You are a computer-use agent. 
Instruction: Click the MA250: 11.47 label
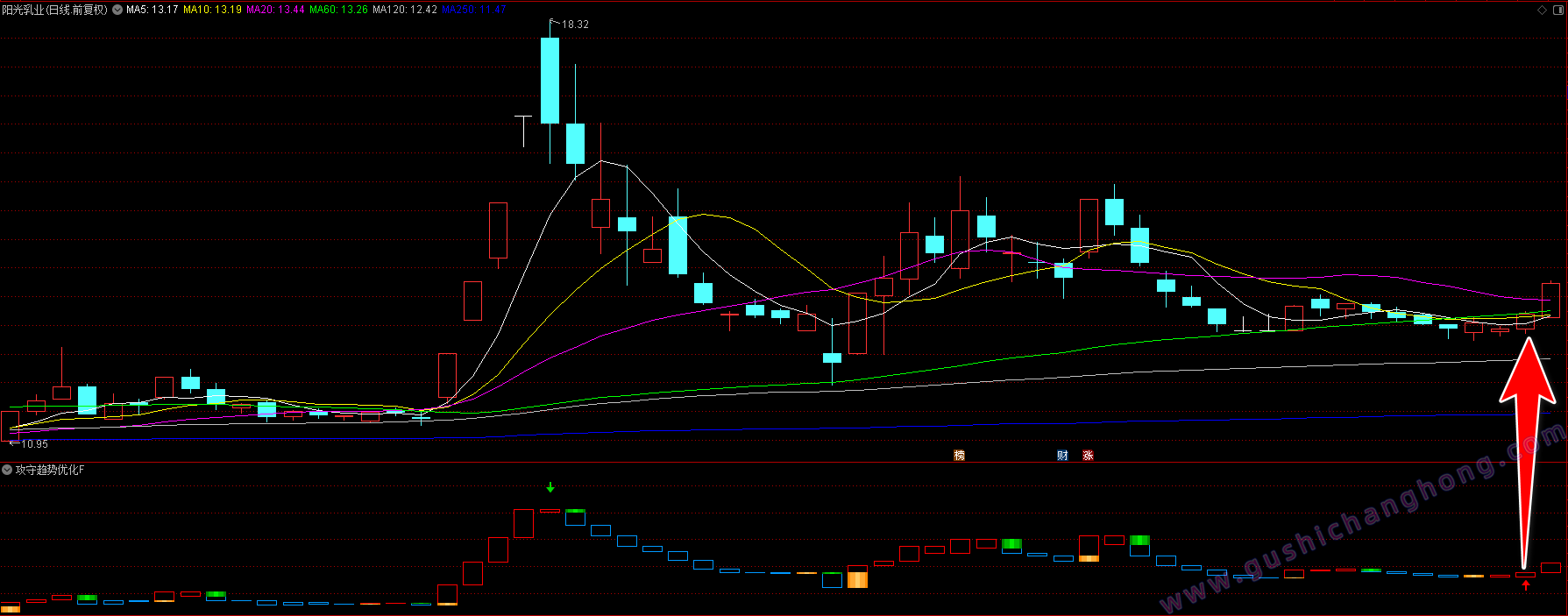[x=474, y=10]
